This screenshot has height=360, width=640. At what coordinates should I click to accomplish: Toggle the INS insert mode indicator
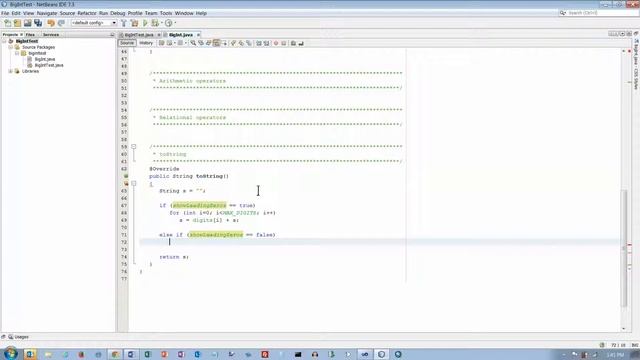pyautogui.click(x=635, y=345)
